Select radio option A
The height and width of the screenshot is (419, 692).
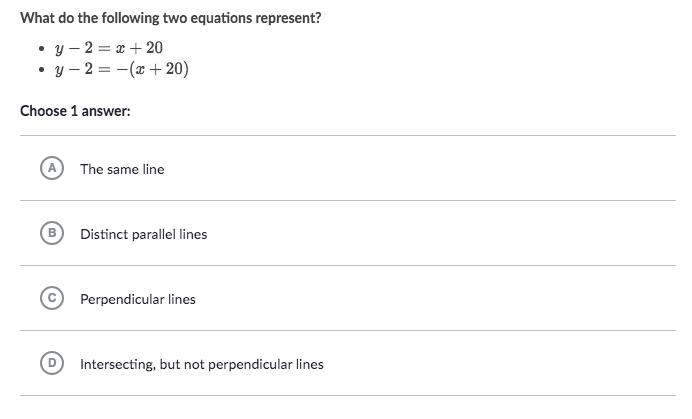point(51,168)
